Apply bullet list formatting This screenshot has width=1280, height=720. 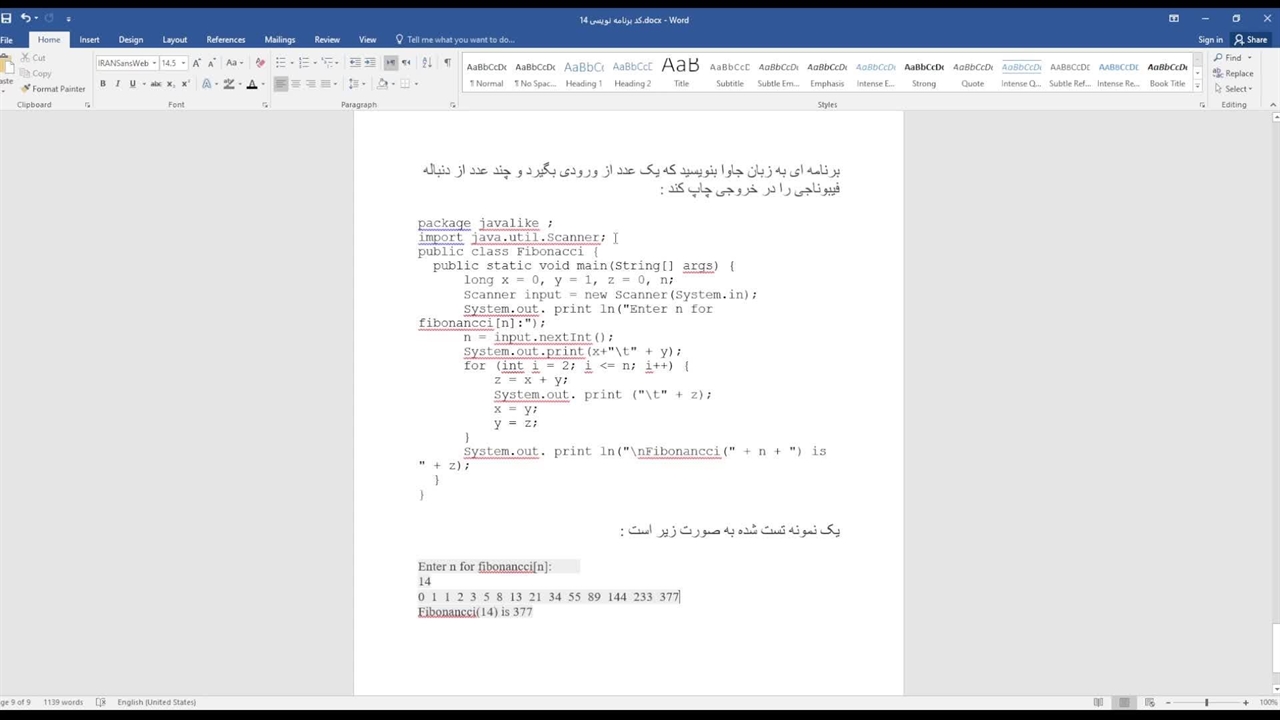(282, 63)
